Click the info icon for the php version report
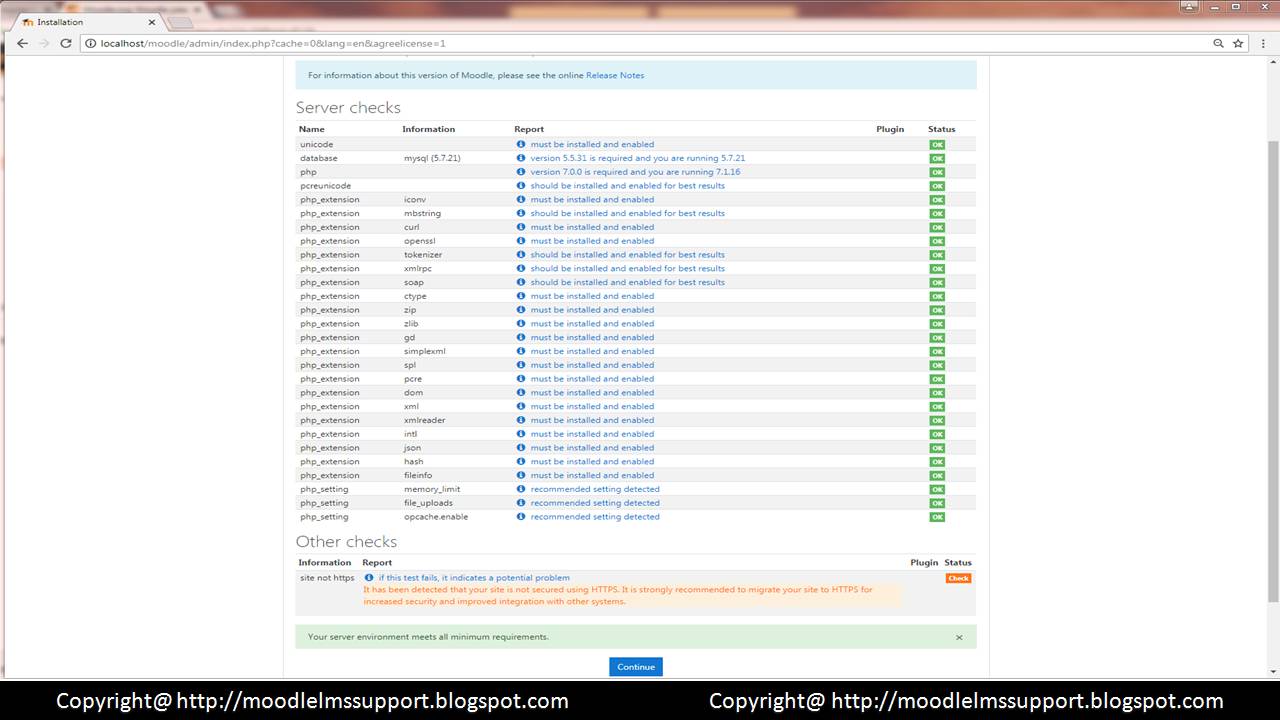 coord(520,172)
